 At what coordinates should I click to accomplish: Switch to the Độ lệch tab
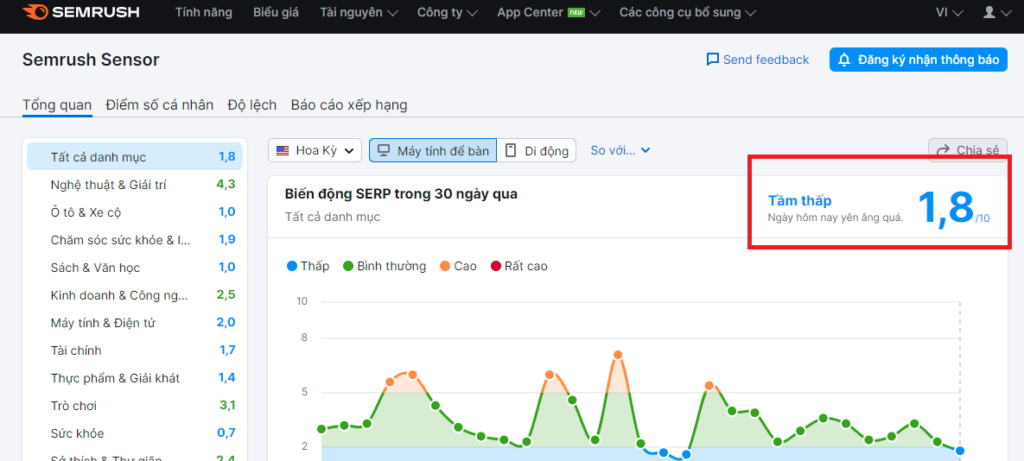click(x=252, y=105)
